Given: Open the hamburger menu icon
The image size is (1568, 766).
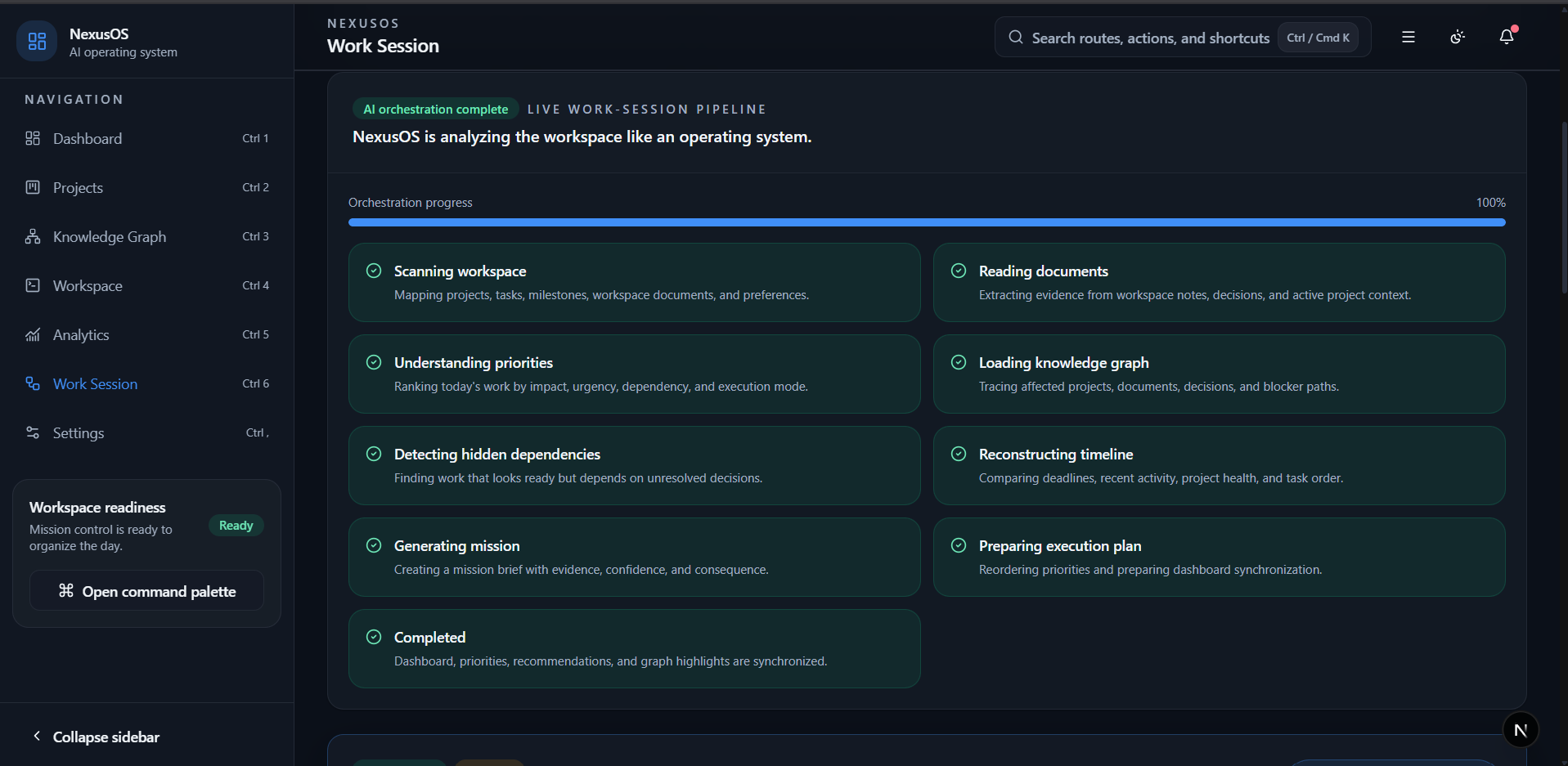Looking at the screenshot, I should pos(1409,37).
